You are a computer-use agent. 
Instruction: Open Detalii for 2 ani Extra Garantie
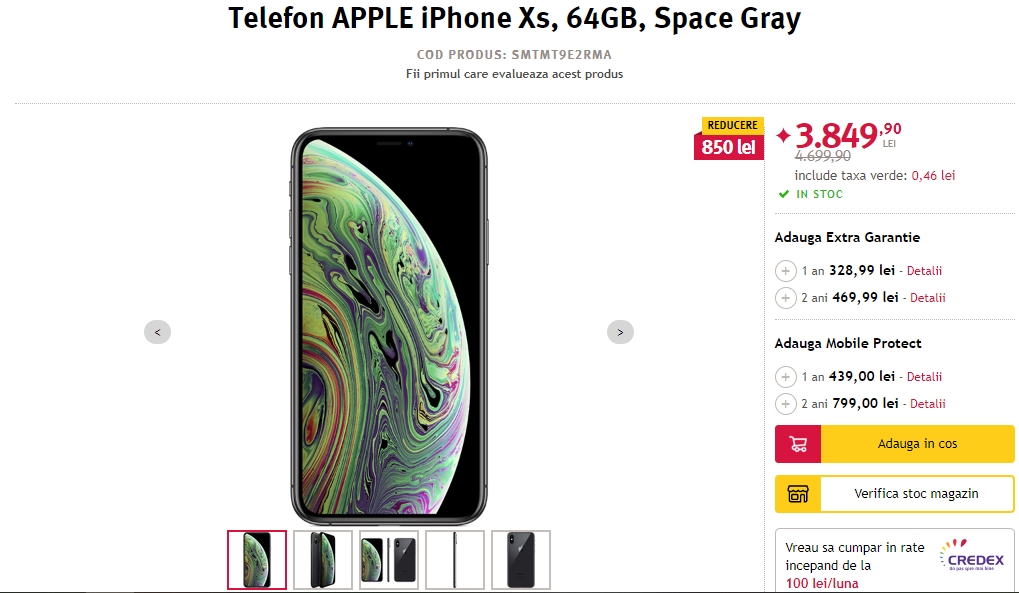(x=928, y=298)
